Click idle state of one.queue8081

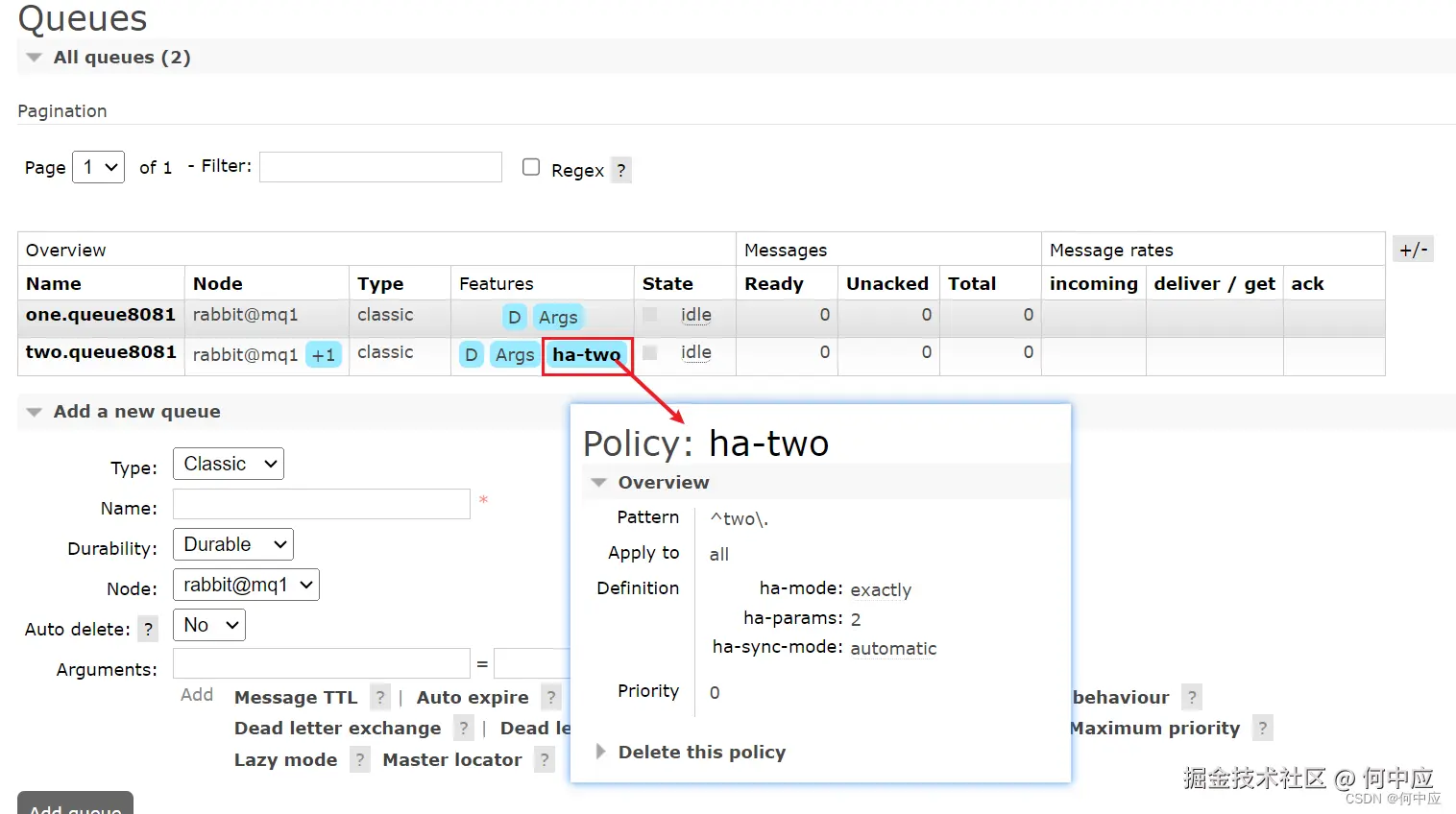[696, 315]
